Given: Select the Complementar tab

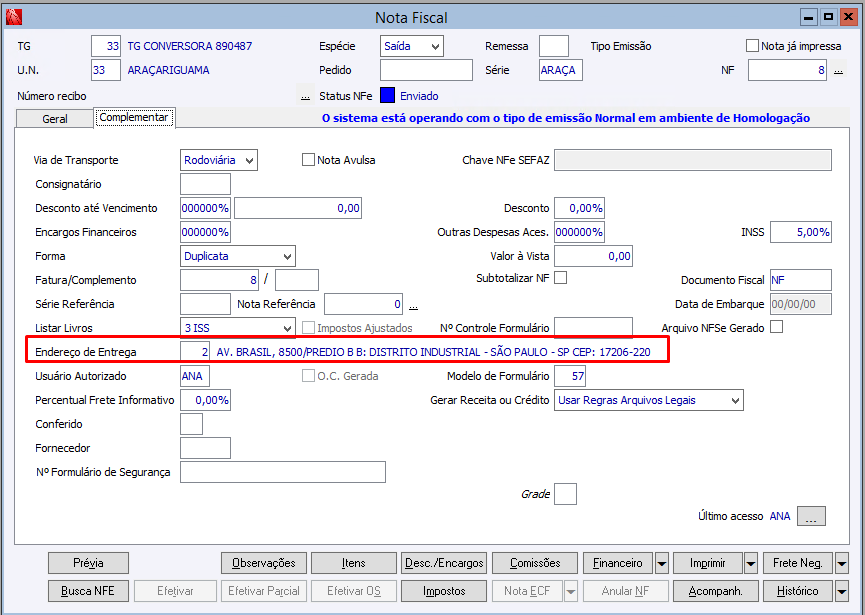Looking at the screenshot, I should [134, 117].
